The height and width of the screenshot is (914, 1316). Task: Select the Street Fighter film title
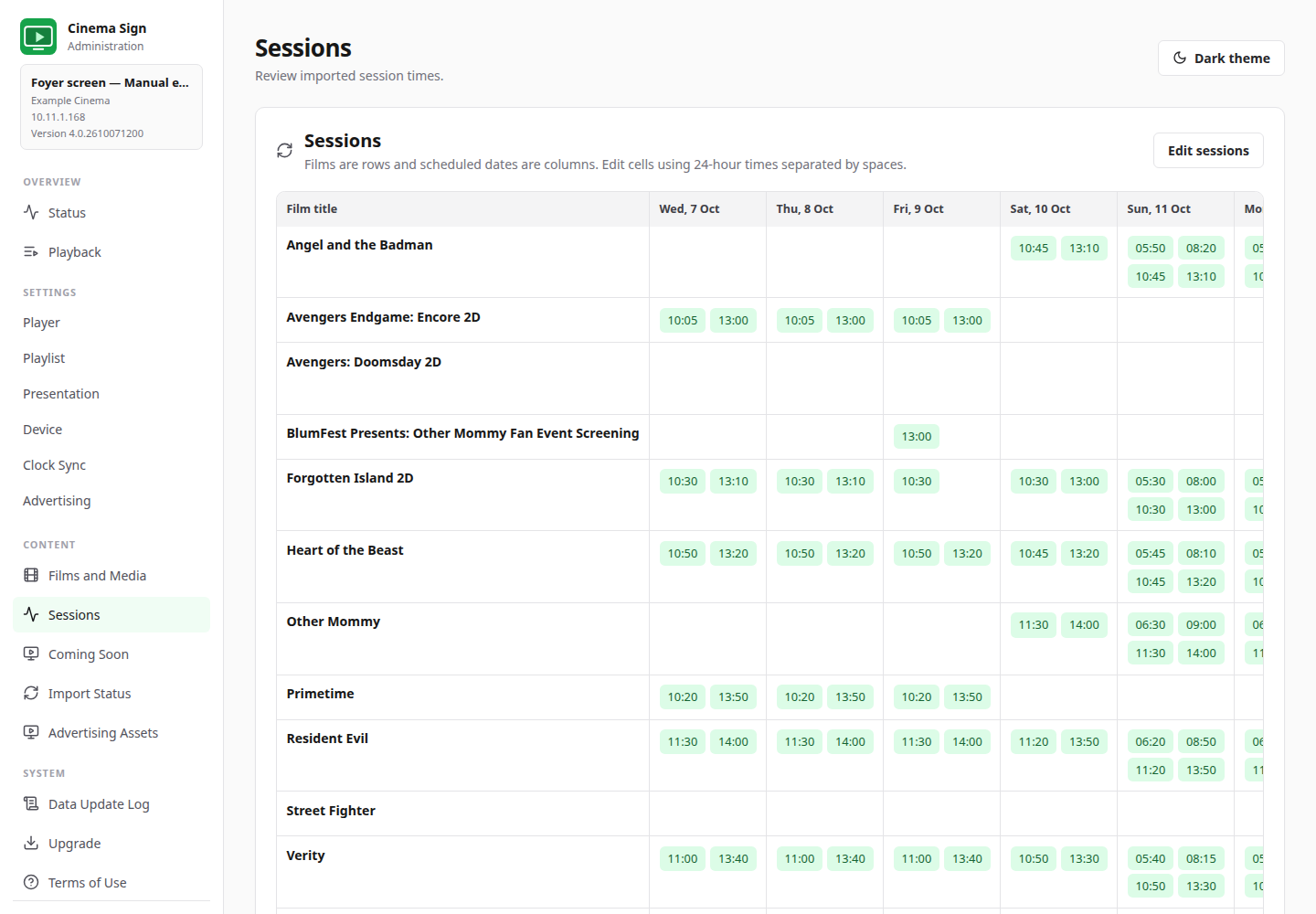pyautogui.click(x=331, y=811)
